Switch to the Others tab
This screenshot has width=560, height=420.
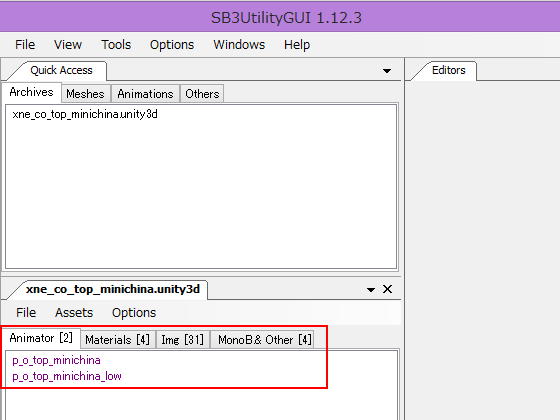click(x=202, y=94)
